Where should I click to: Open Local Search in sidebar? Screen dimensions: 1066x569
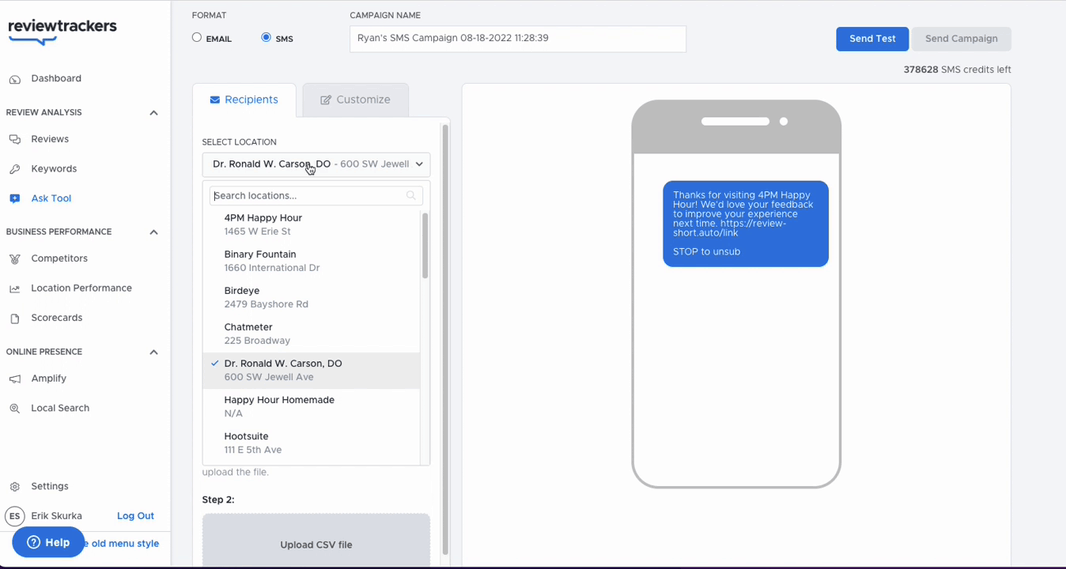tap(60, 409)
